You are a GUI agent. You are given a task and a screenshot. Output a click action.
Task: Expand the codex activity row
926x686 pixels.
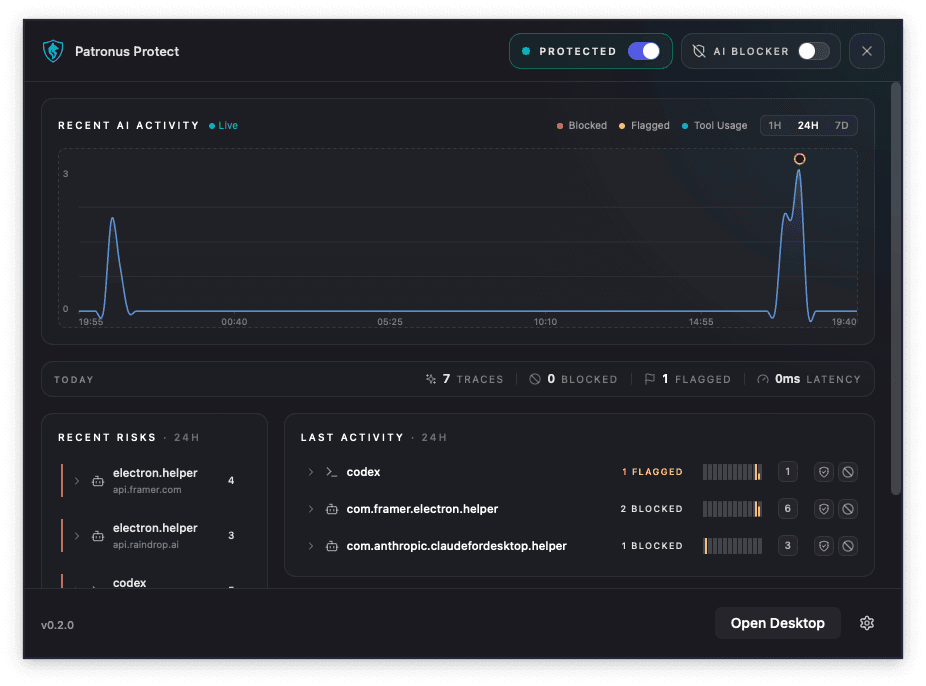(311, 472)
